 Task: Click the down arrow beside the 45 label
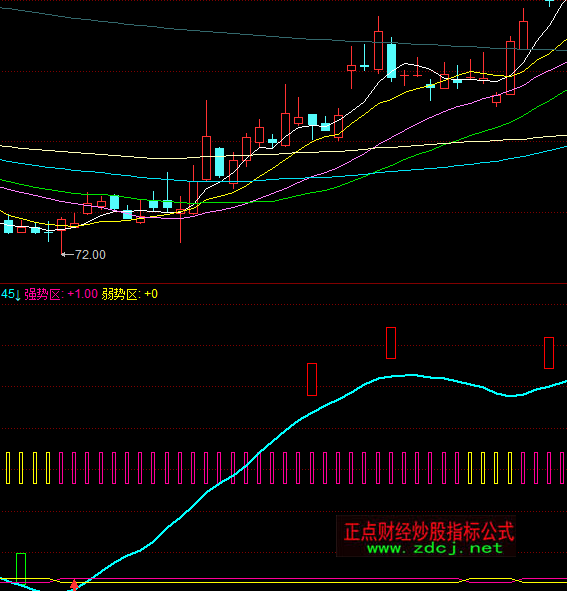18,295
